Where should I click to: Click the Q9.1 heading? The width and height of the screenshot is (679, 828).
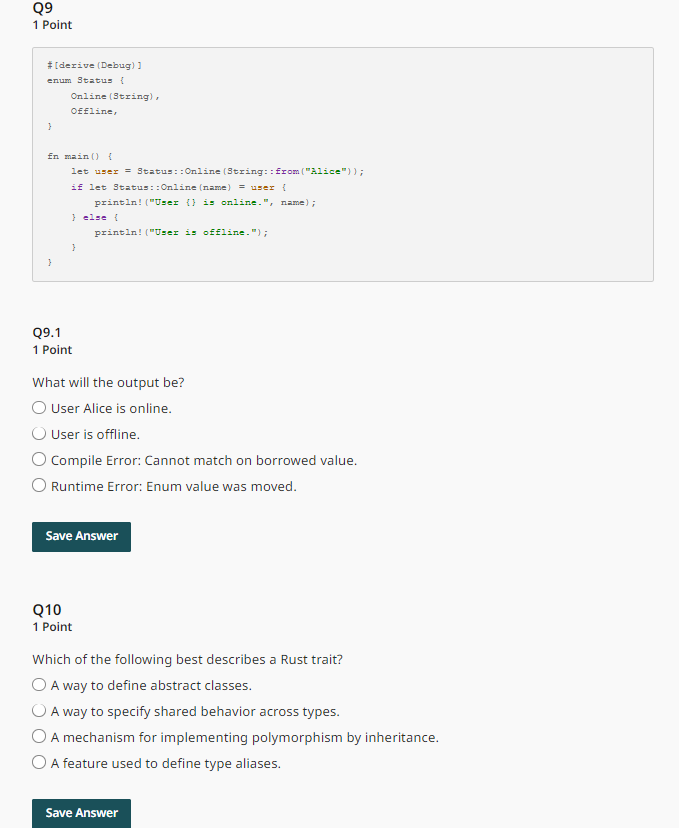click(x=47, y=332)
